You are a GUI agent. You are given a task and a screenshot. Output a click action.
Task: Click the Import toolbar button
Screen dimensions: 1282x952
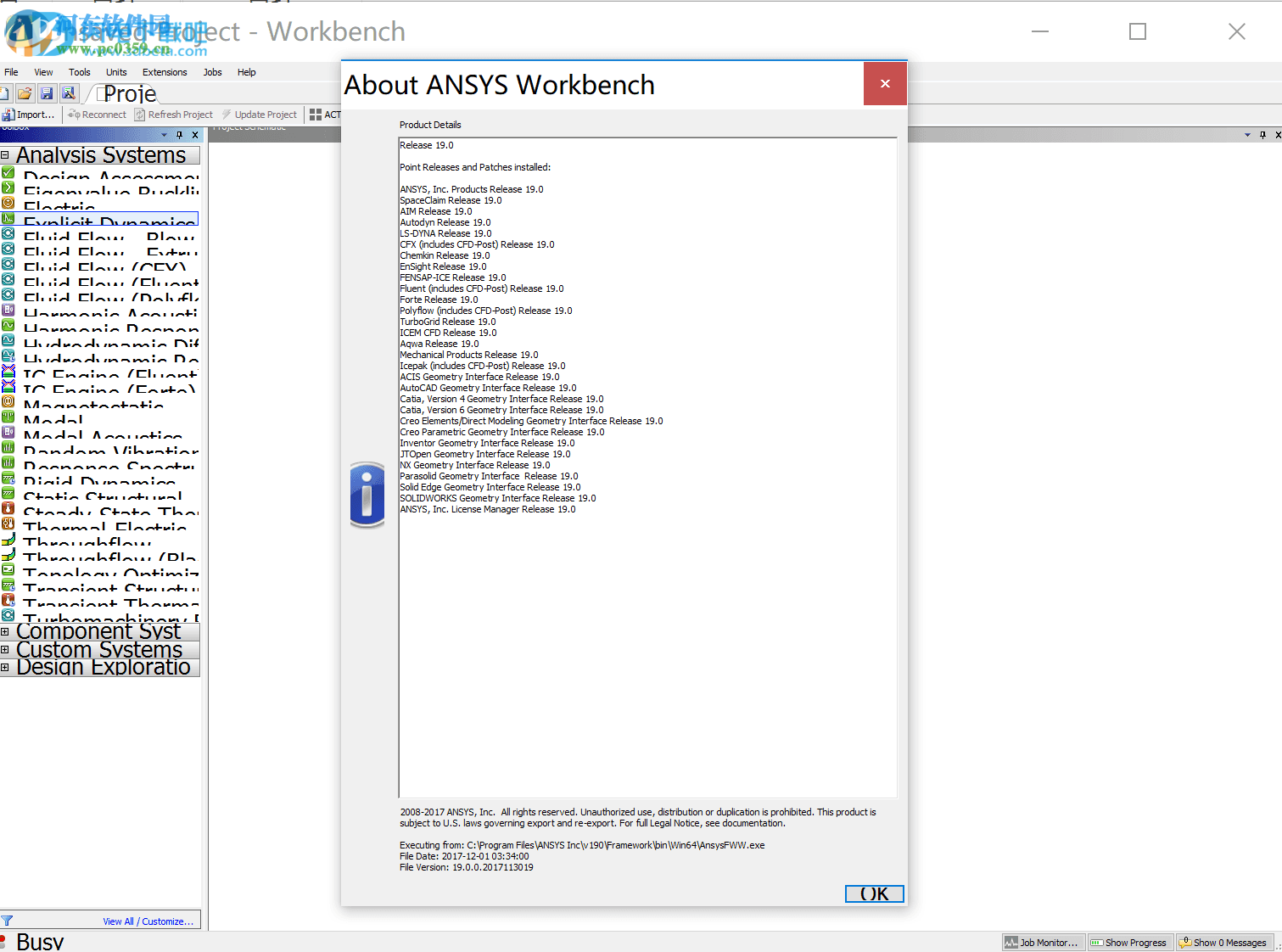click(29, 115)
